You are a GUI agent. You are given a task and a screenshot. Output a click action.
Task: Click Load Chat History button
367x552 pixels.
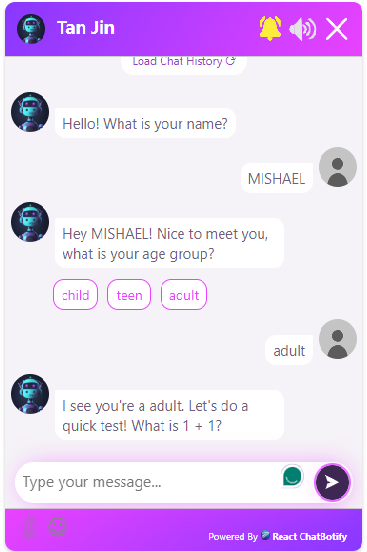point(184,63)
